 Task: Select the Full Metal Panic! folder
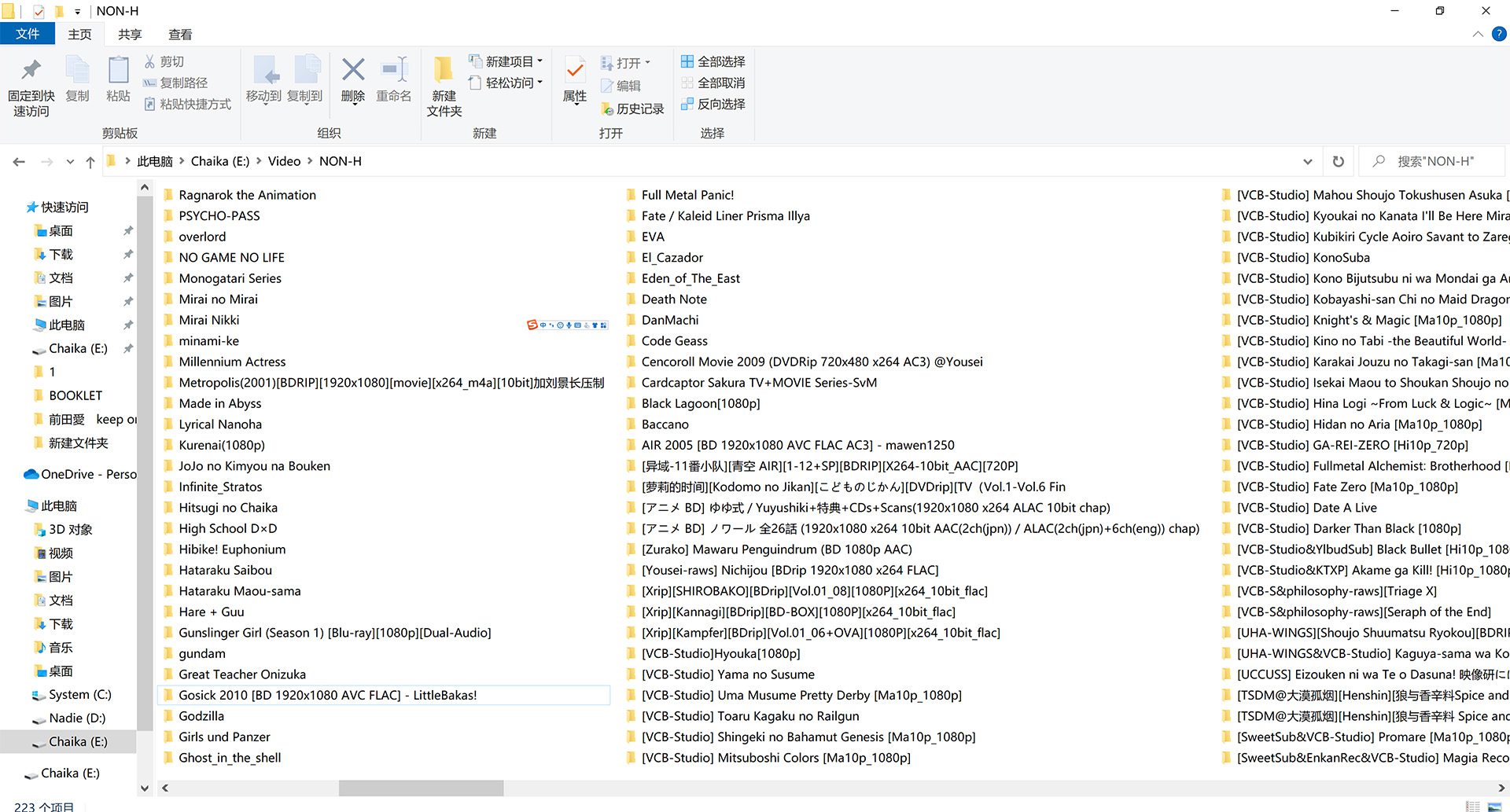[687, 195]
